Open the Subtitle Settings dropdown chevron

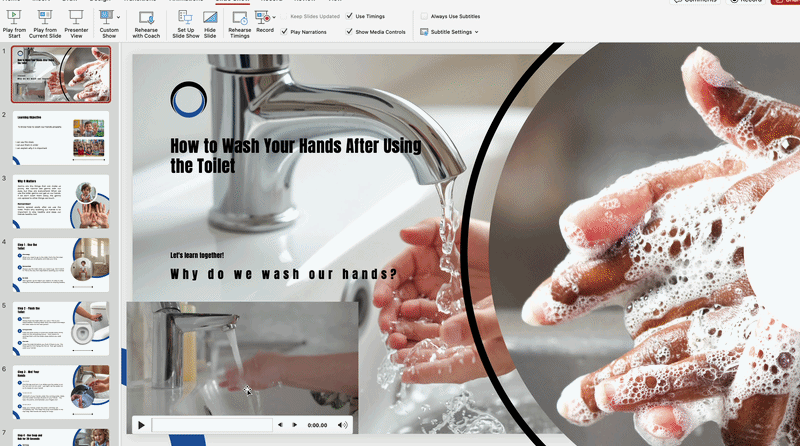pyautogui.click(x=477, y=32)
